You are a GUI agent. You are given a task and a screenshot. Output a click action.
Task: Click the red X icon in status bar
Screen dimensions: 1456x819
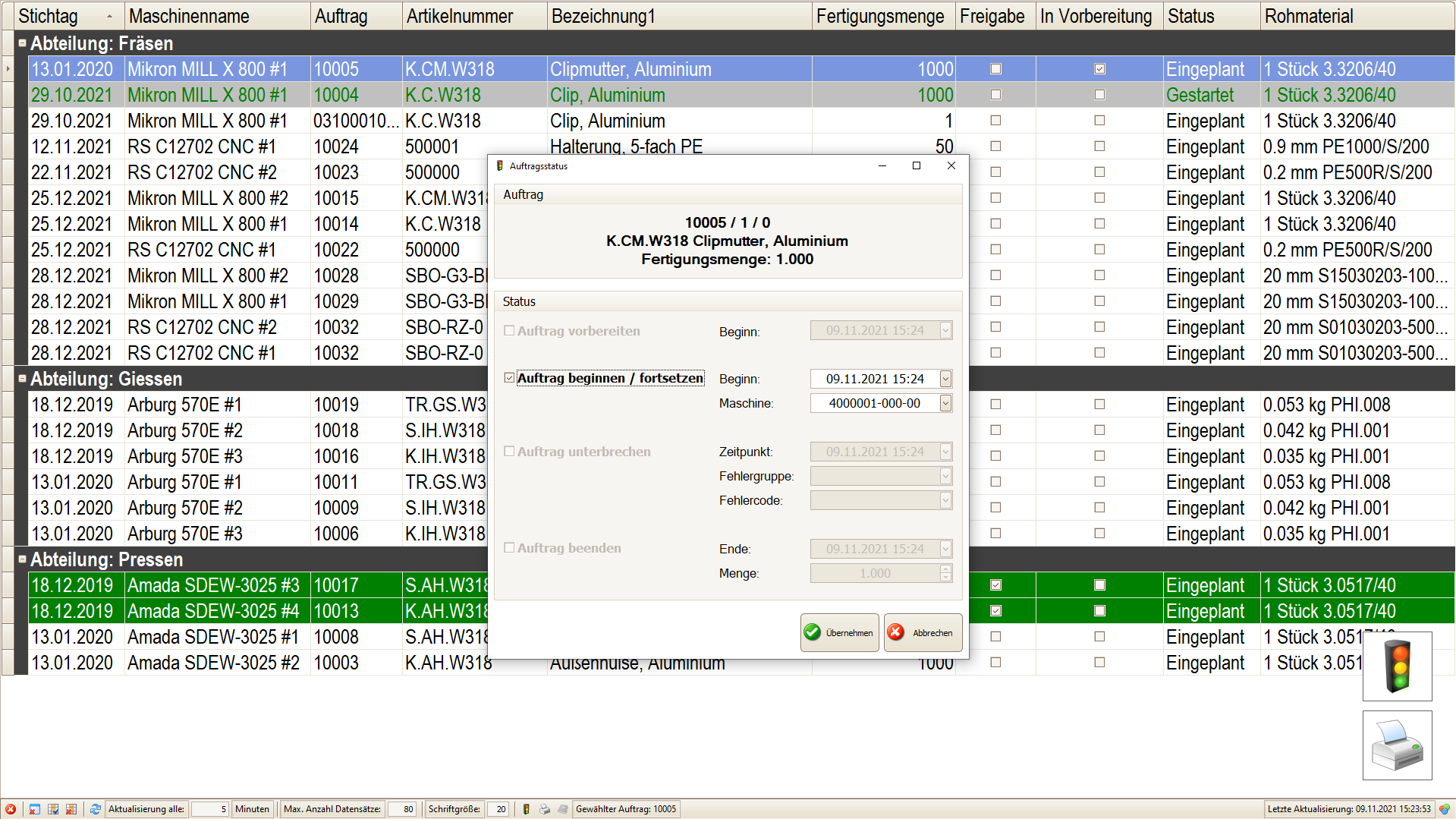tap(11, 809)
